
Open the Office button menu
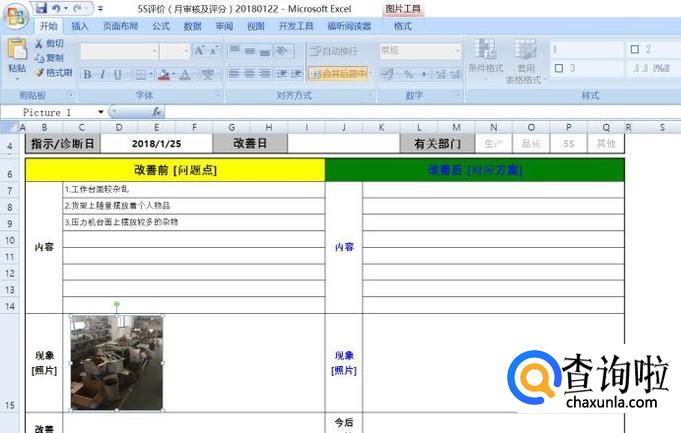tap(16, 17)
